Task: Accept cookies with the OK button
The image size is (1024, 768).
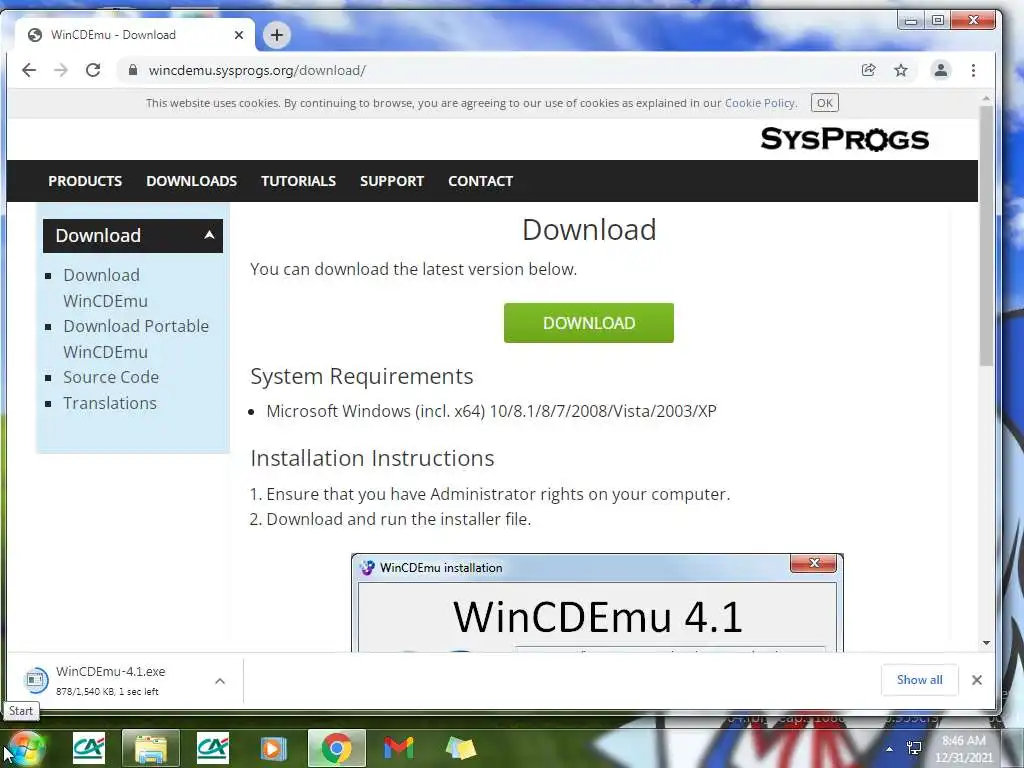Action: (824, 103)
